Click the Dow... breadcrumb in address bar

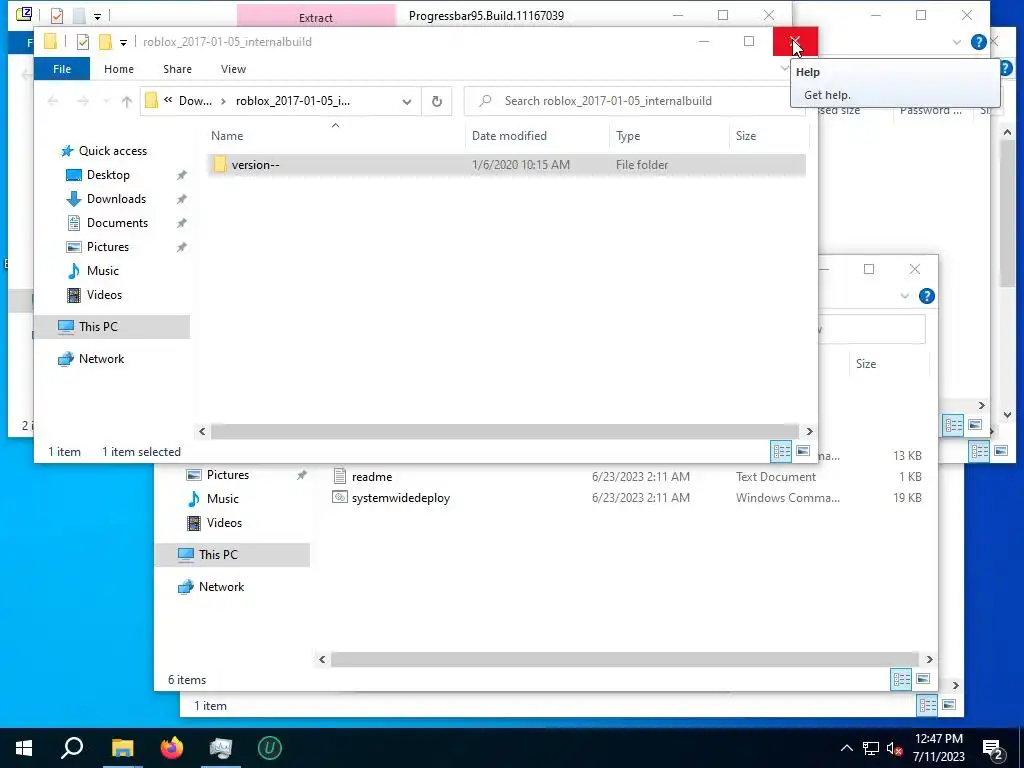(x=195, y=101)
